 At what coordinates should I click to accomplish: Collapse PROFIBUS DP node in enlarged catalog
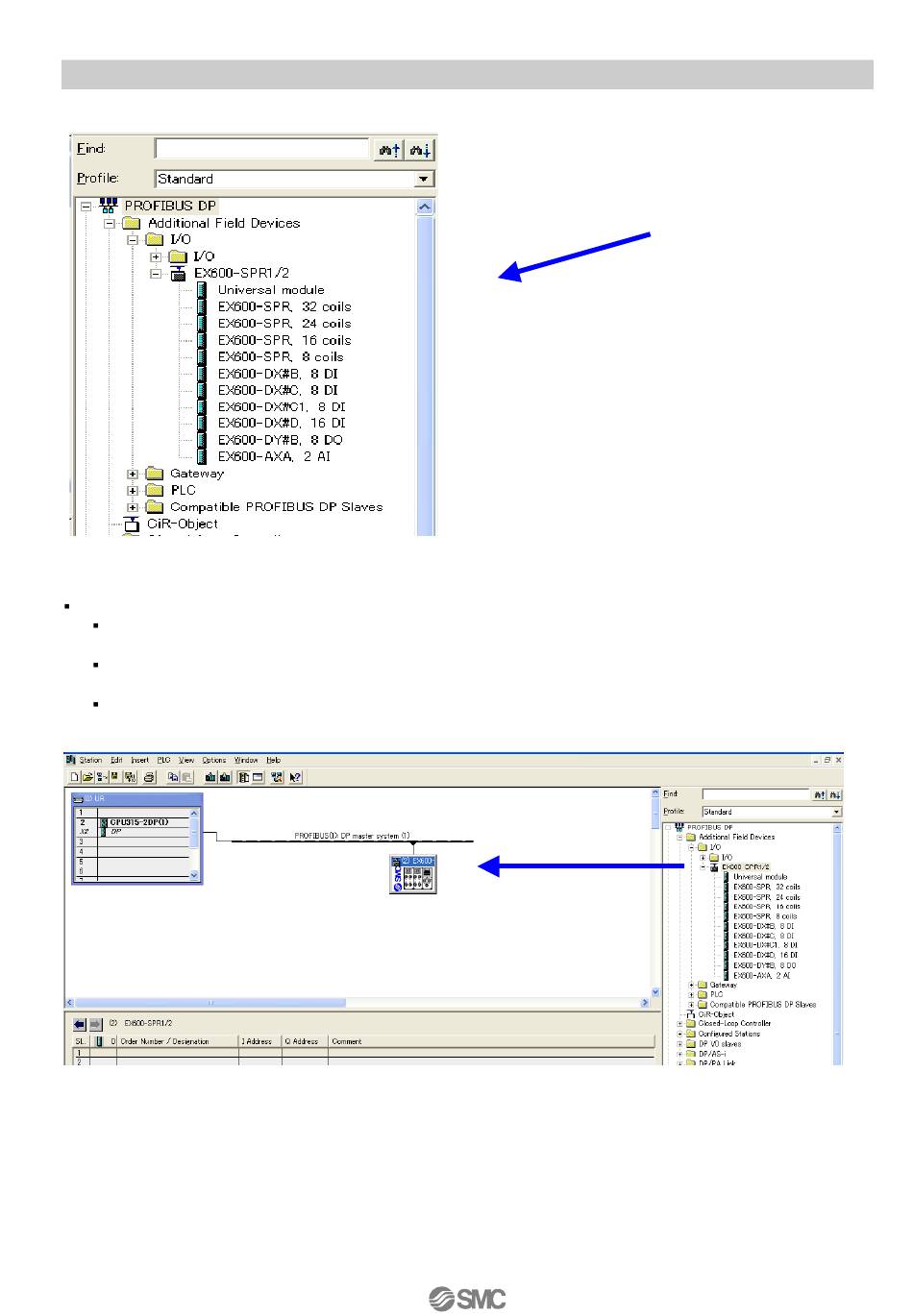(86, 206)
